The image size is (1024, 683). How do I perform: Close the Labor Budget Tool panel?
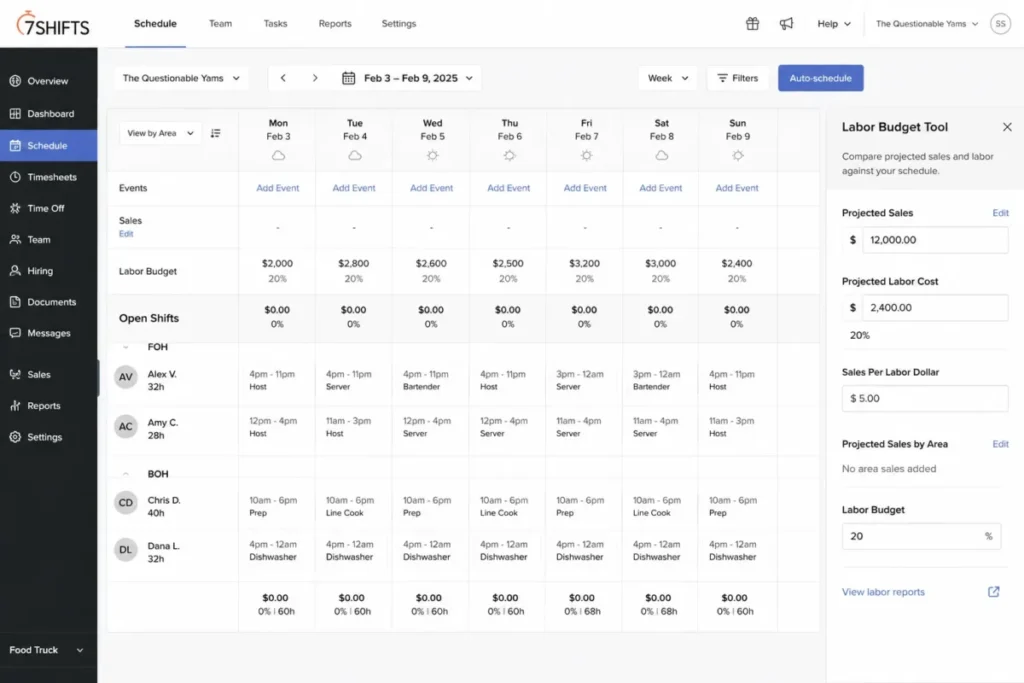(x=1007, y=127)
